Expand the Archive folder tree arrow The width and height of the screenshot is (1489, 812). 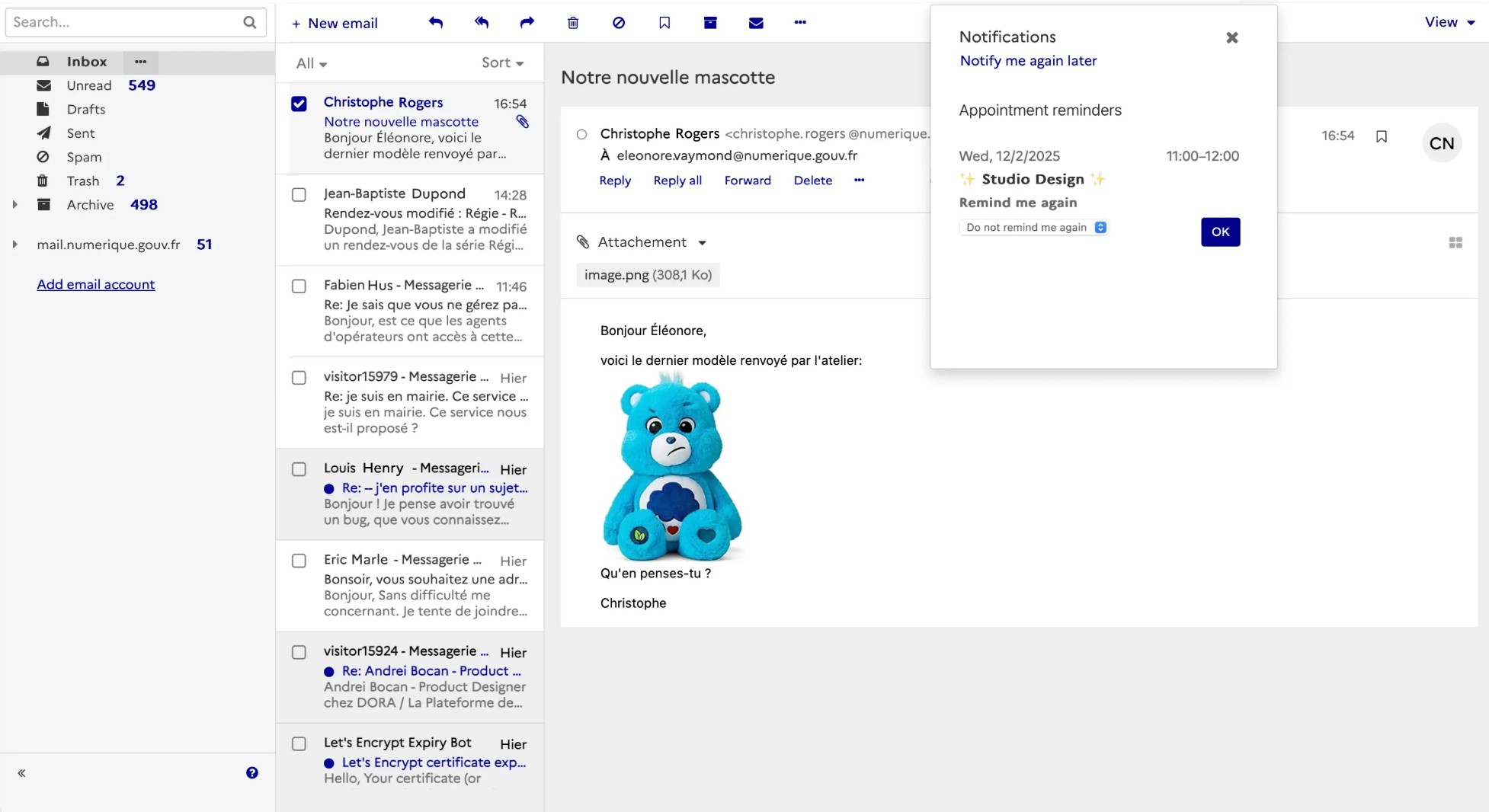click(x=14, y=205)
